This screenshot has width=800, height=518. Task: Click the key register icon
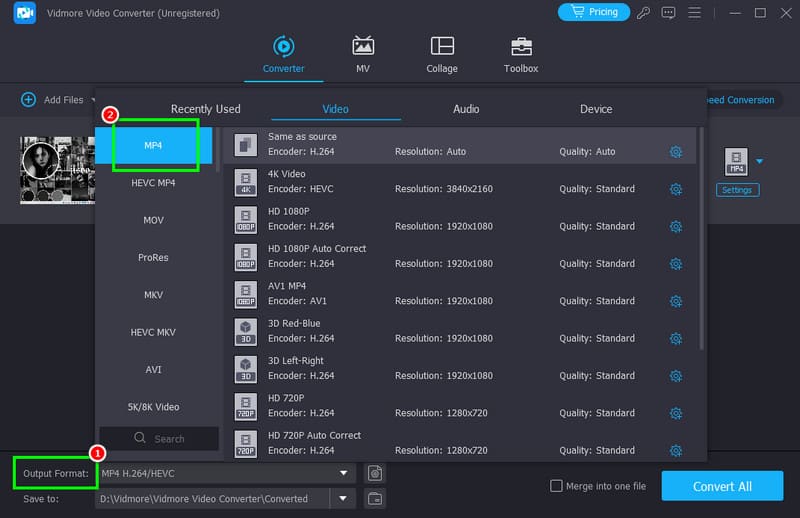[x=643, y=12]
